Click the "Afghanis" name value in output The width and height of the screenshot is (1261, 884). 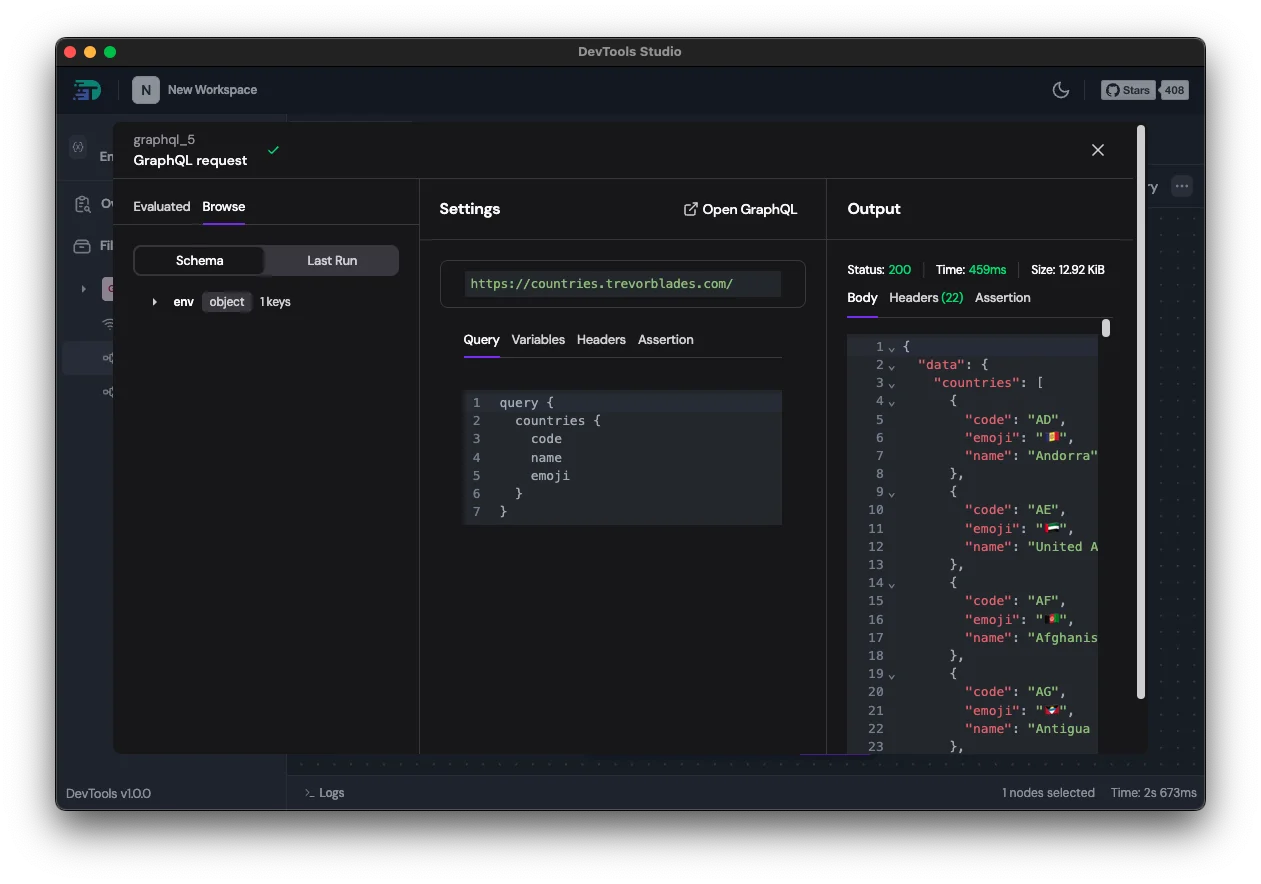(1063, 638)
